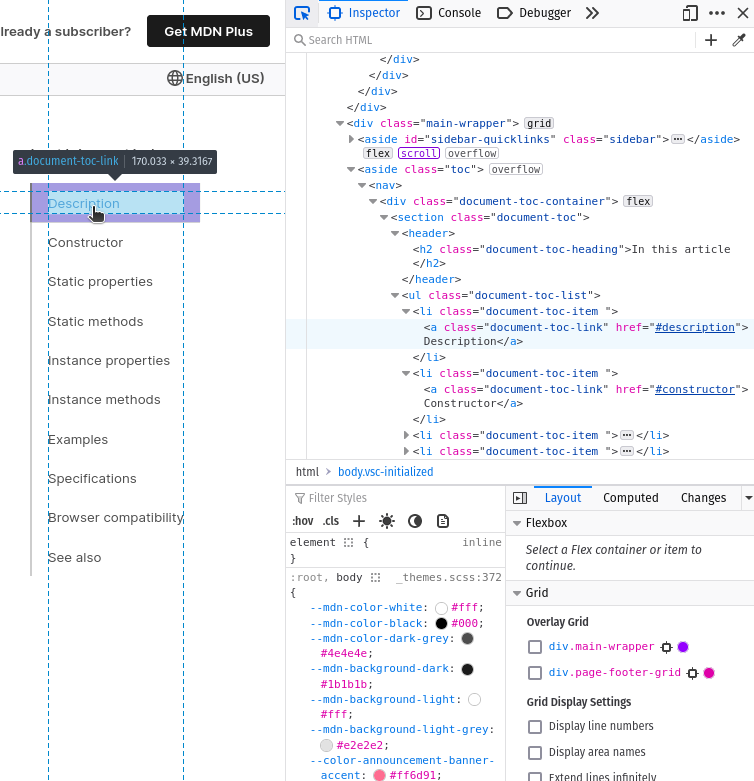Viewport: 754px width, 781px height.
Task: Change purple grid overlay color swatch
Action: (x=683, y=647)
